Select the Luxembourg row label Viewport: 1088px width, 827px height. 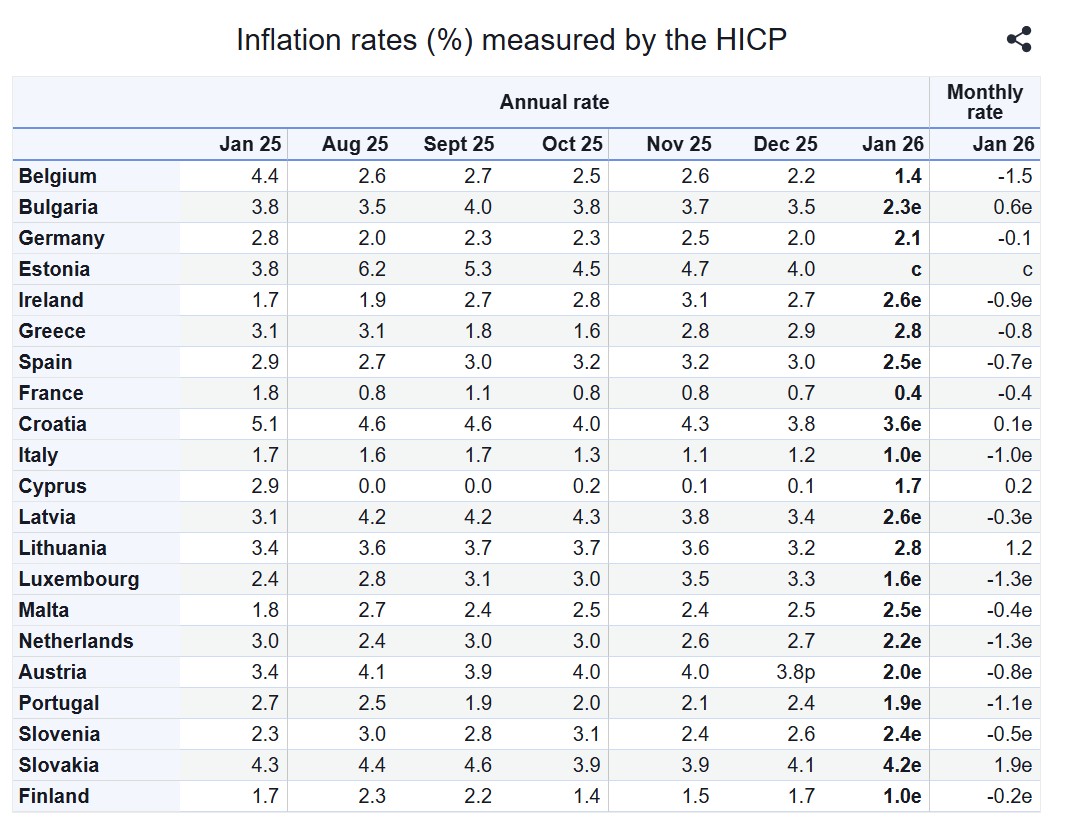[x=79, y=579]
